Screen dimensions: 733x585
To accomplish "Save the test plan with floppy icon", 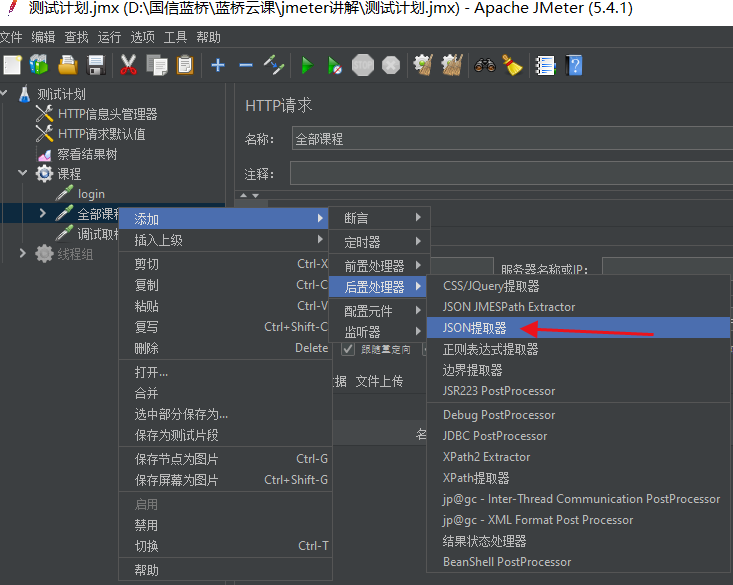I will click(96, 65).
